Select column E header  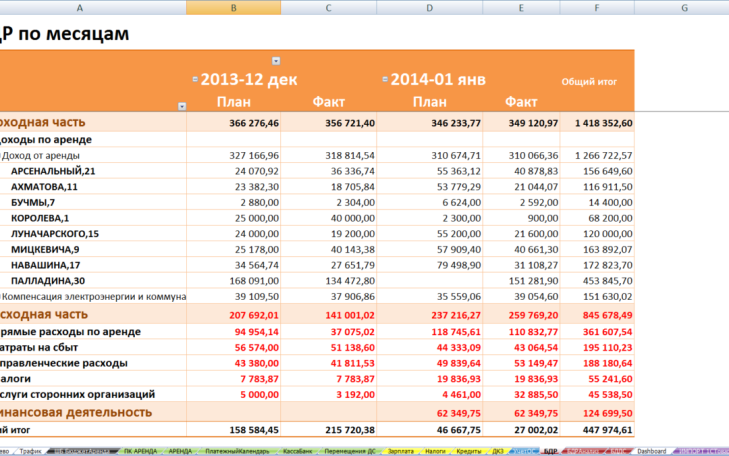521,7
